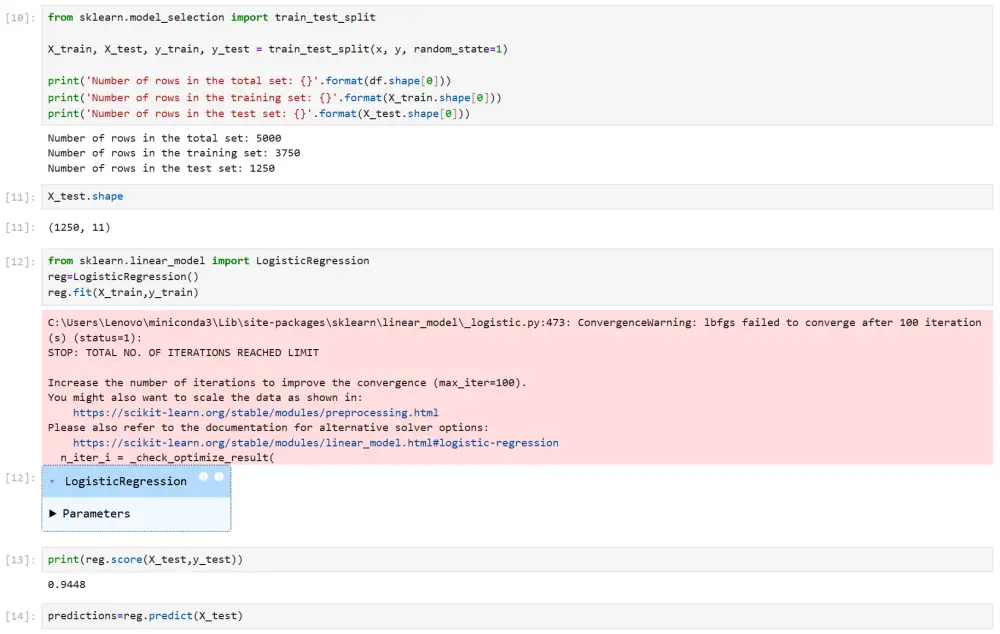This screenshot has width=1000, height=634.
Task: Collapse the LogisticRegression widget using its caret
Action: click(52, 481)
